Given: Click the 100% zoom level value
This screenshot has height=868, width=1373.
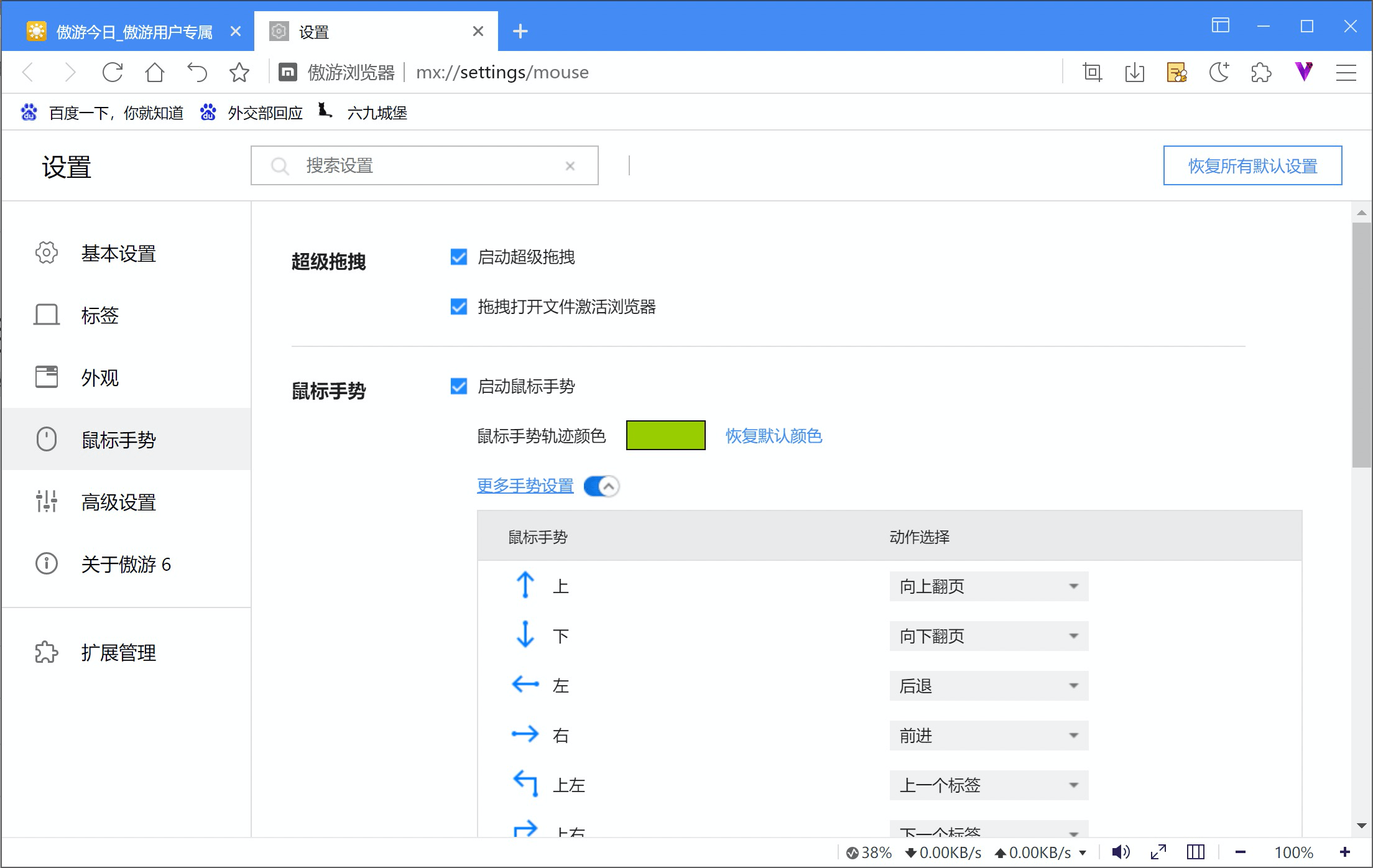Looking at the screenshot, I should [x=1293, y=852].
